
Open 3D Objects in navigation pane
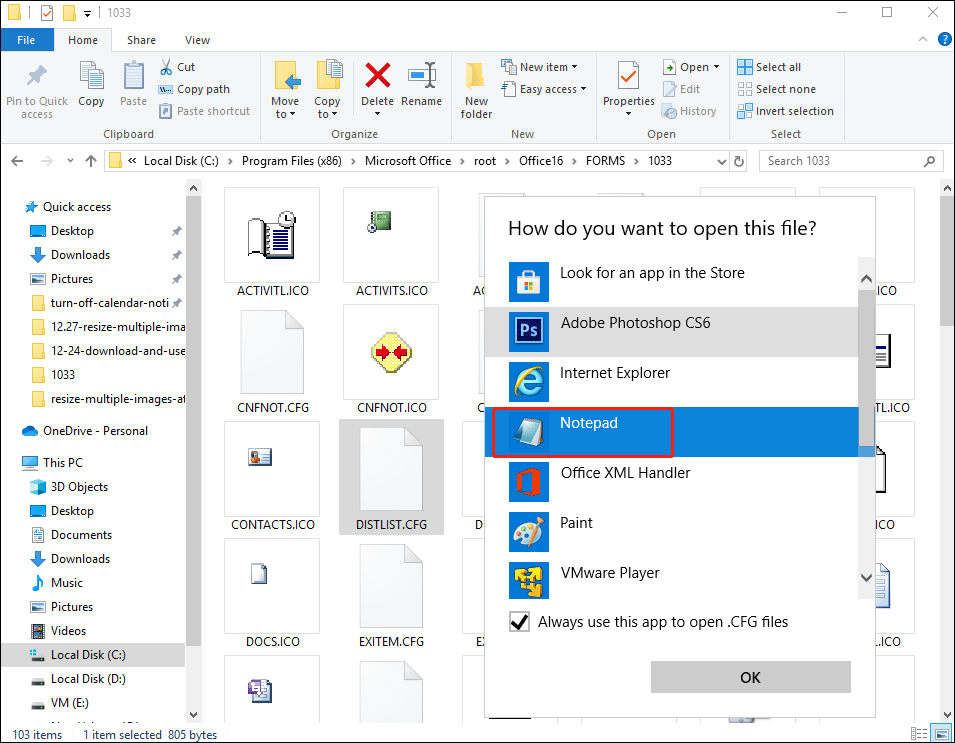(79, 487)
